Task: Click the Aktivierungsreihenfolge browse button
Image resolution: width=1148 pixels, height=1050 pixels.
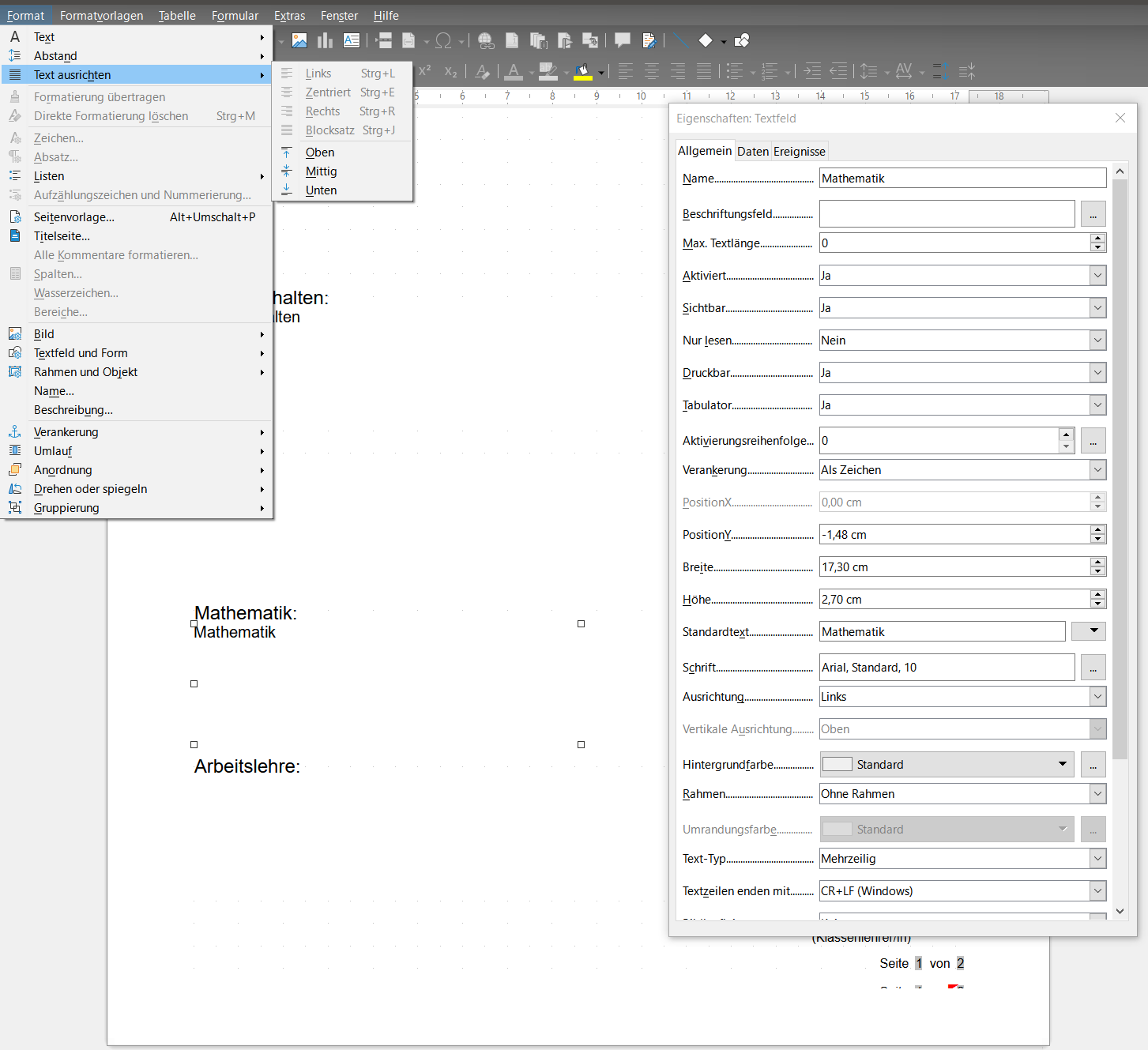Action: [1093, 441]
